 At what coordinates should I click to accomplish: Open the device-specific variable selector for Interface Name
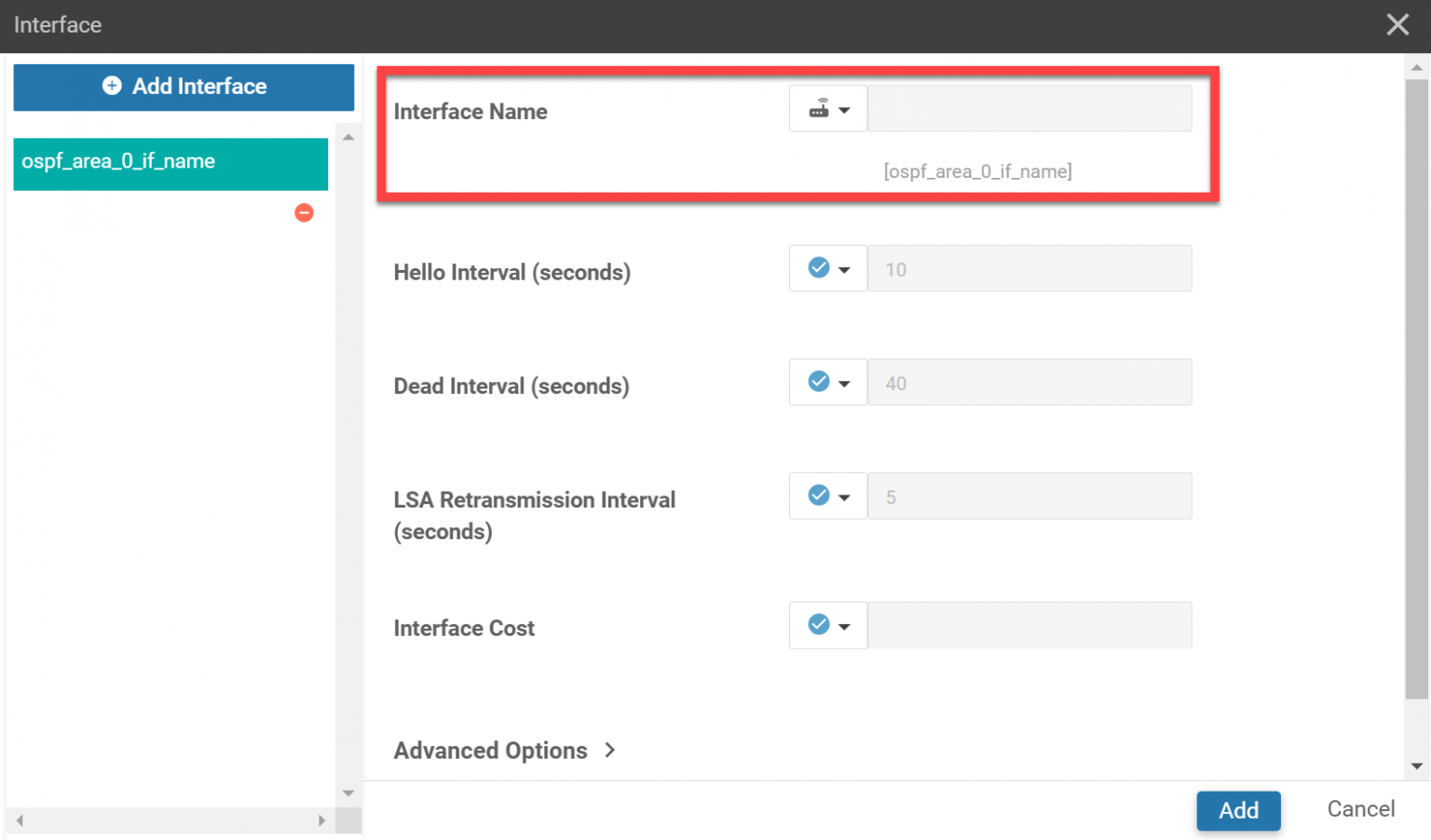click(844, 108)
